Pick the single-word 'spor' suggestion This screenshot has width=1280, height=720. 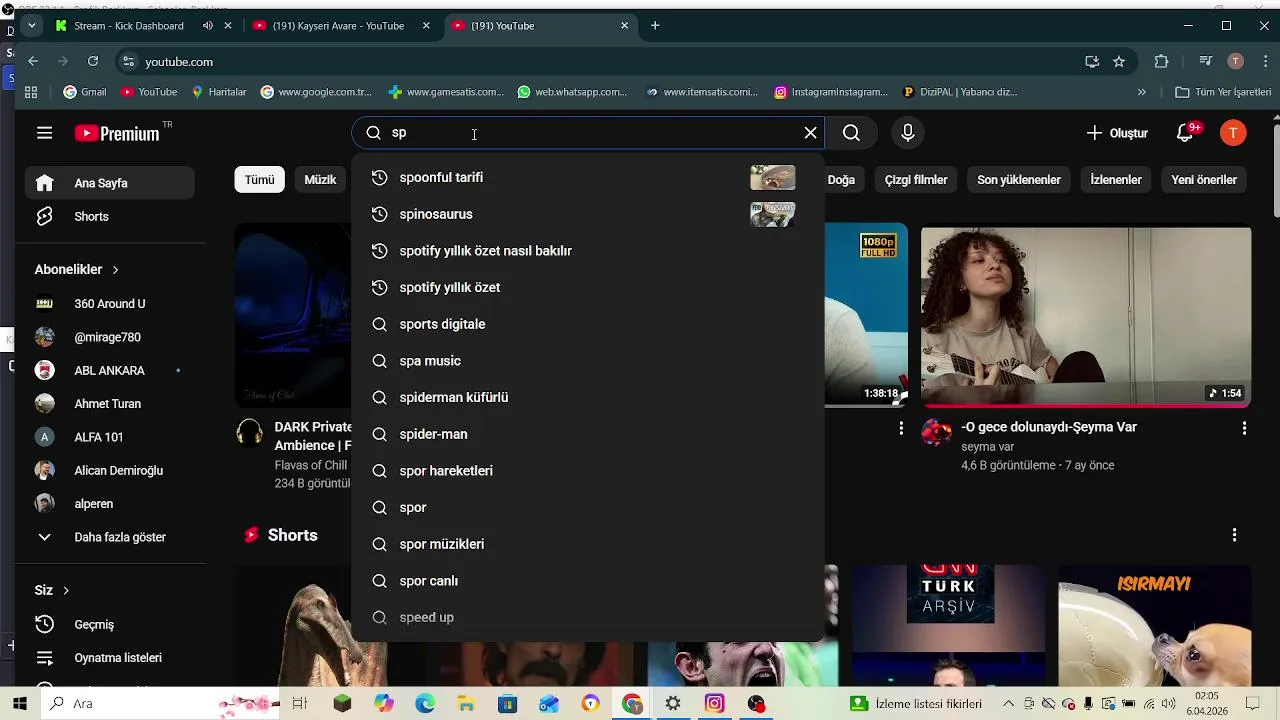pyautogui.click(x=587, y=508)
